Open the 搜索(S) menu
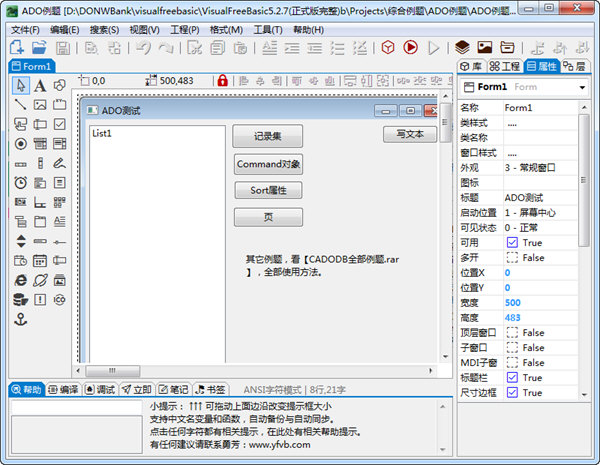This screenshot has width=600, height=465. coord(104,30)
